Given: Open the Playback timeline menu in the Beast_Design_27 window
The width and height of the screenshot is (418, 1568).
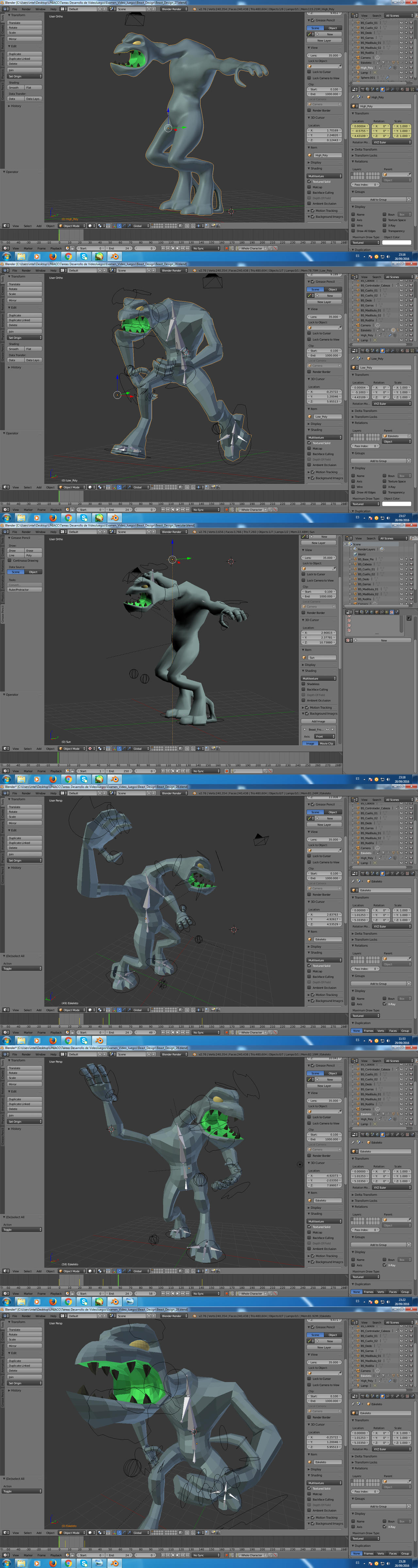Looking at the screenshot, I should tap(56, 248).
